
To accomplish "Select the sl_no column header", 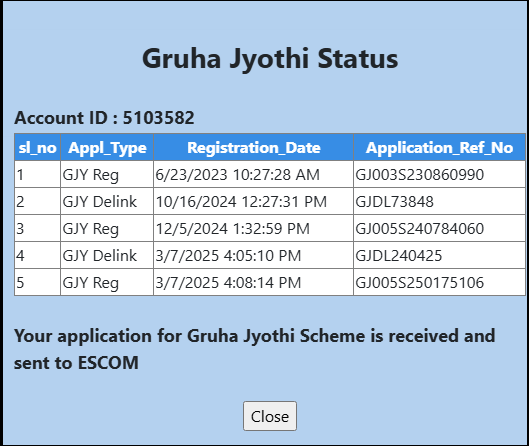I will tap(37, 147).
